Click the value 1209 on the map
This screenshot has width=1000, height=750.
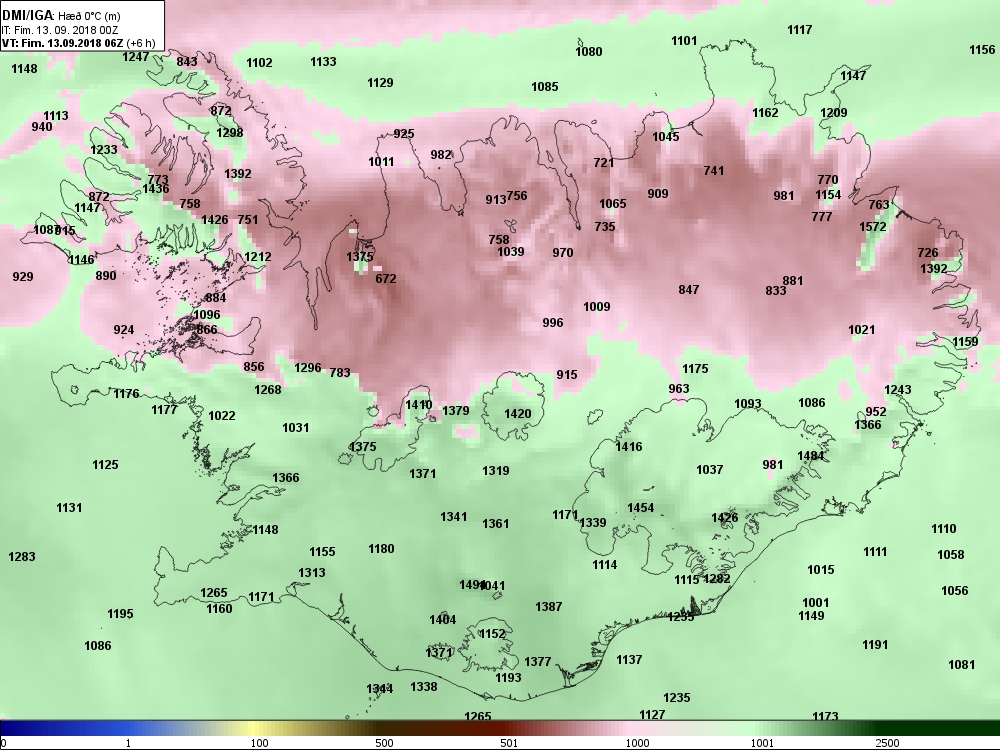(834, 112)
